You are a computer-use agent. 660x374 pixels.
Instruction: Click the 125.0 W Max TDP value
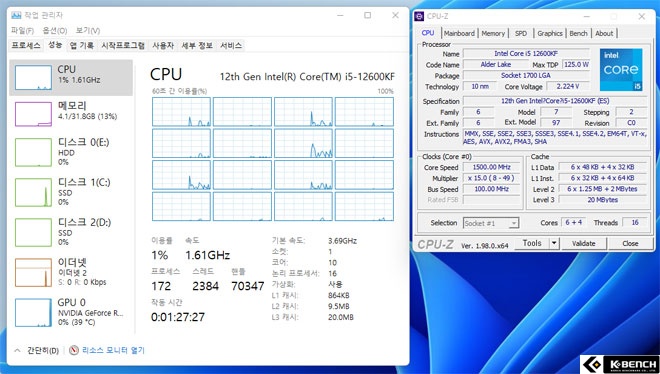pyautogui.click(x=576, y=64)
